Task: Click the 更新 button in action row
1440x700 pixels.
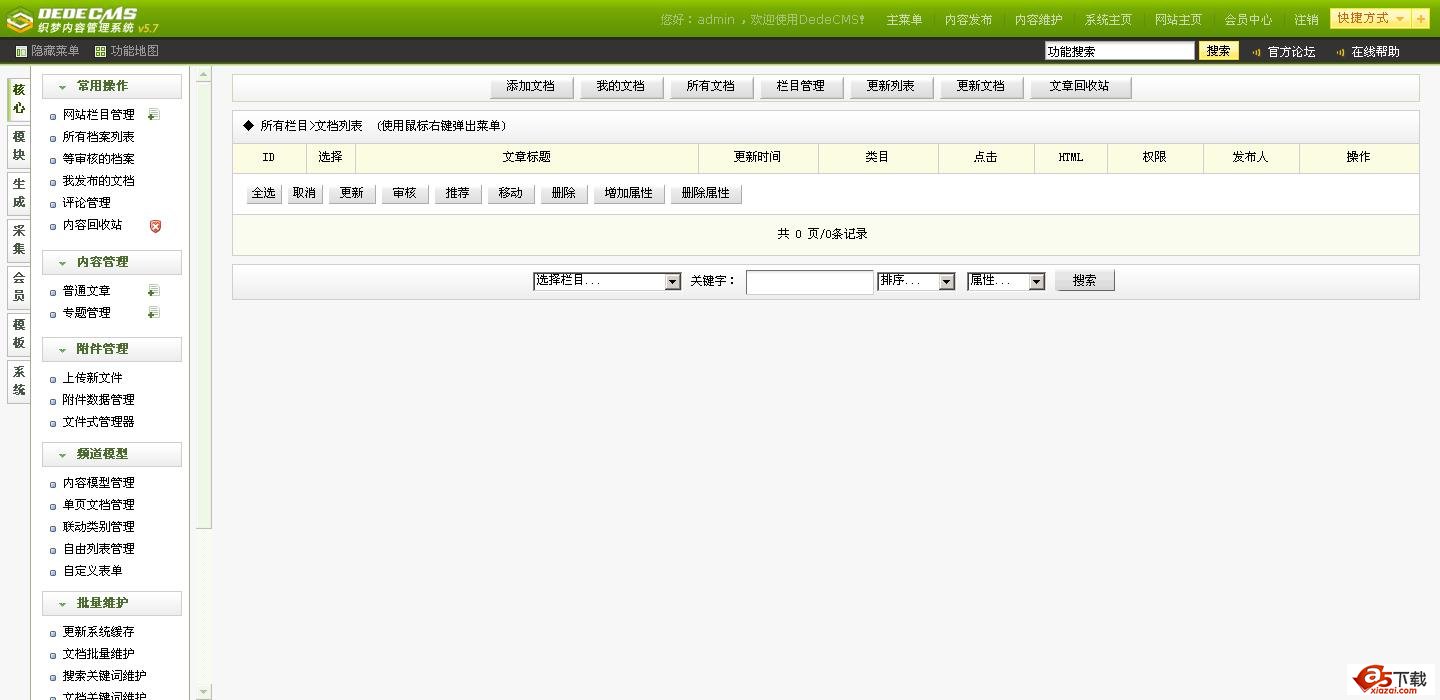Action: point(352,194)
